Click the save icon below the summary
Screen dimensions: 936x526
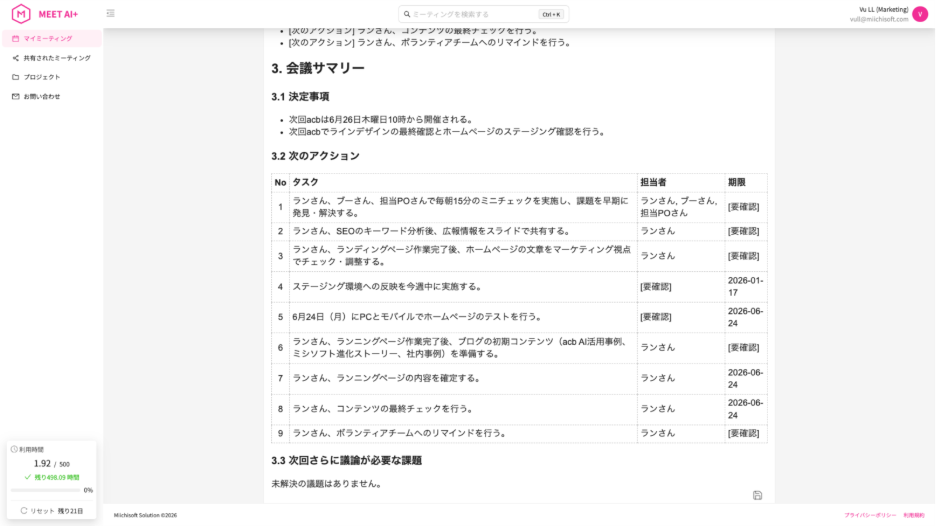pyautogui.click(x=757, y=495)
